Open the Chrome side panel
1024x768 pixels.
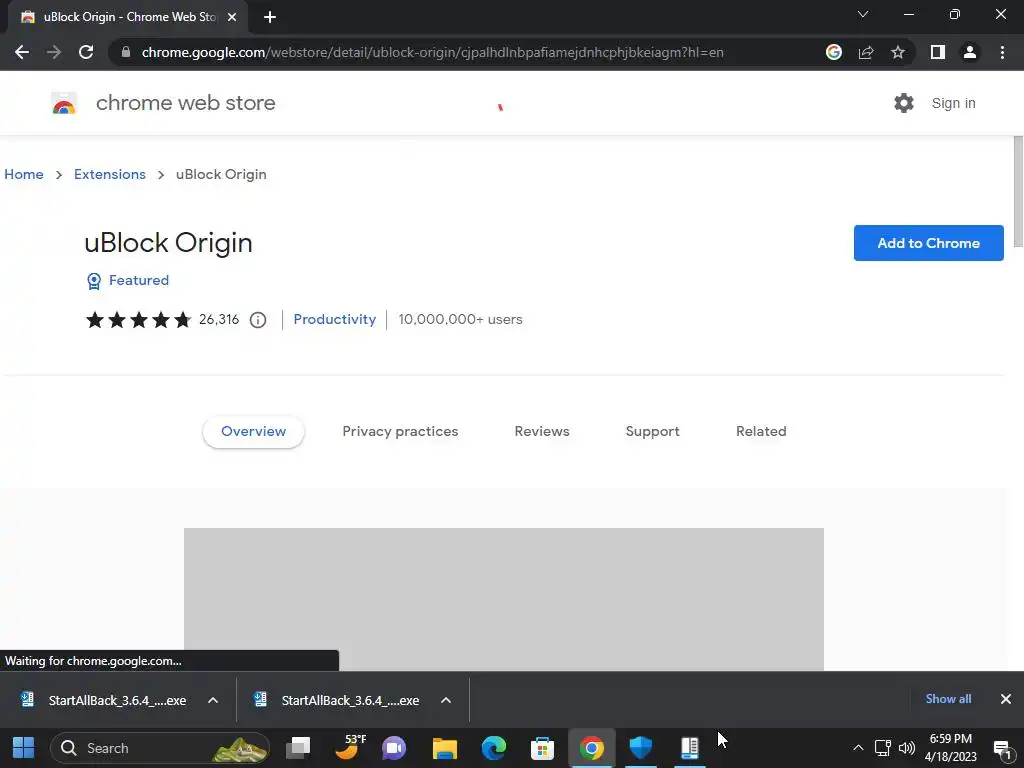[x=938, y=52]
